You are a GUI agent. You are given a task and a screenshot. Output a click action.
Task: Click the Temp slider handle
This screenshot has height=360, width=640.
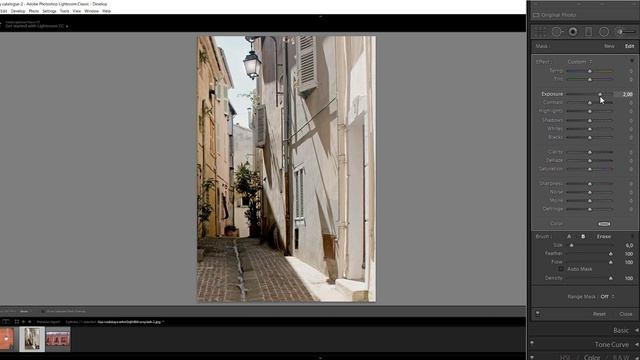pos(590,71)
